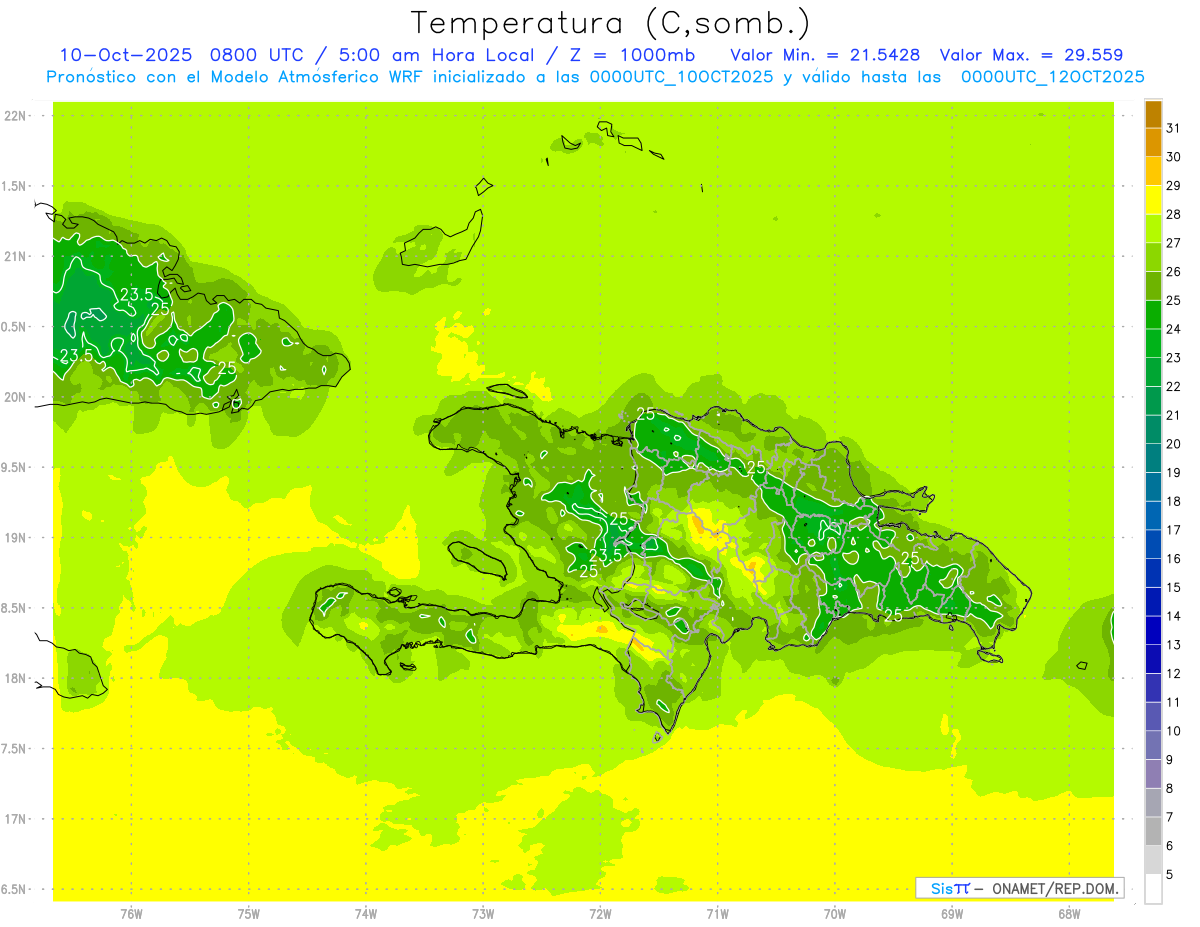Click the colorbar scale value '31'

(x=1174, y=128)
